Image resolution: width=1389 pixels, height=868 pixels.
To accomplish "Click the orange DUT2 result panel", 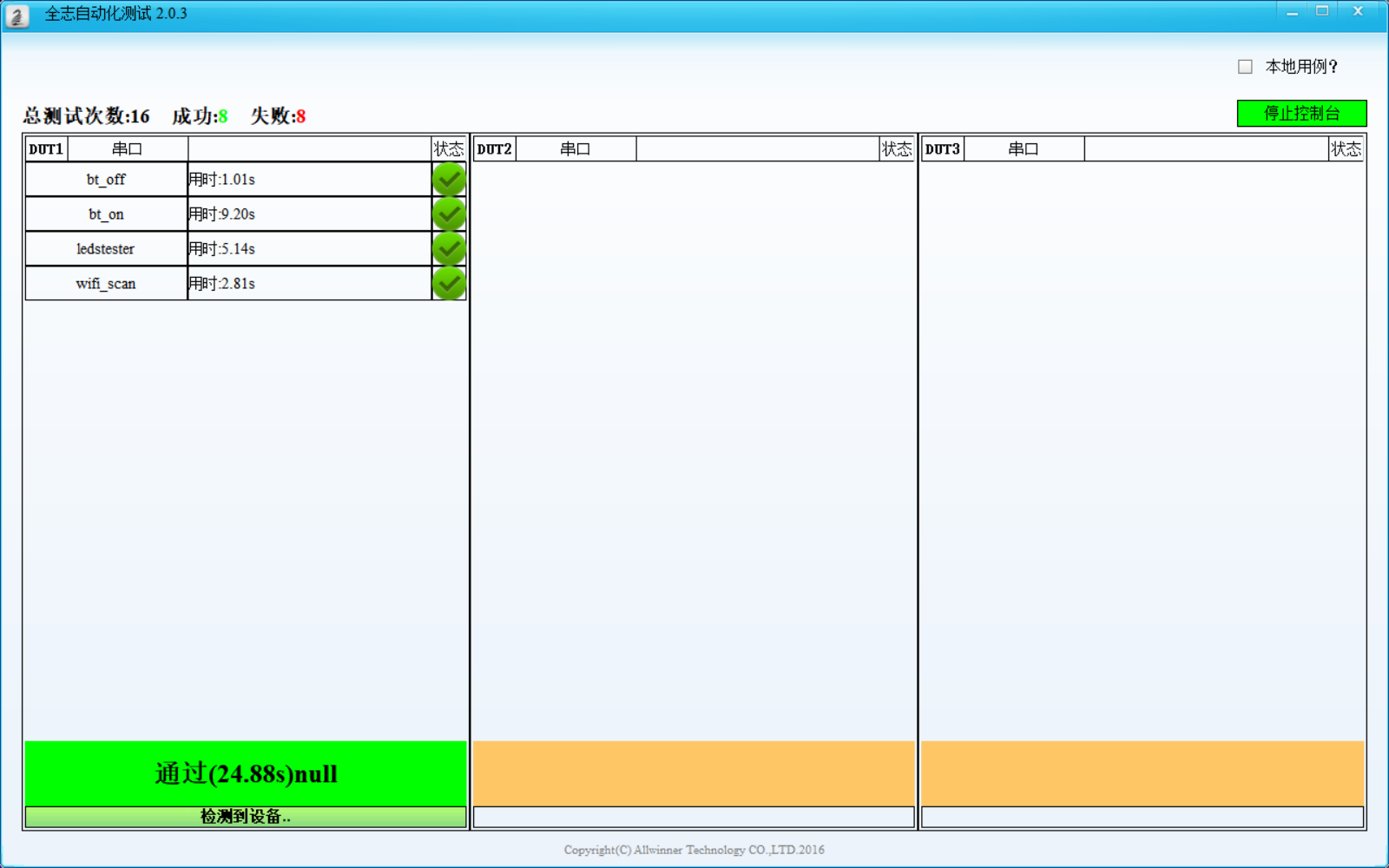I will pos(694,773).
